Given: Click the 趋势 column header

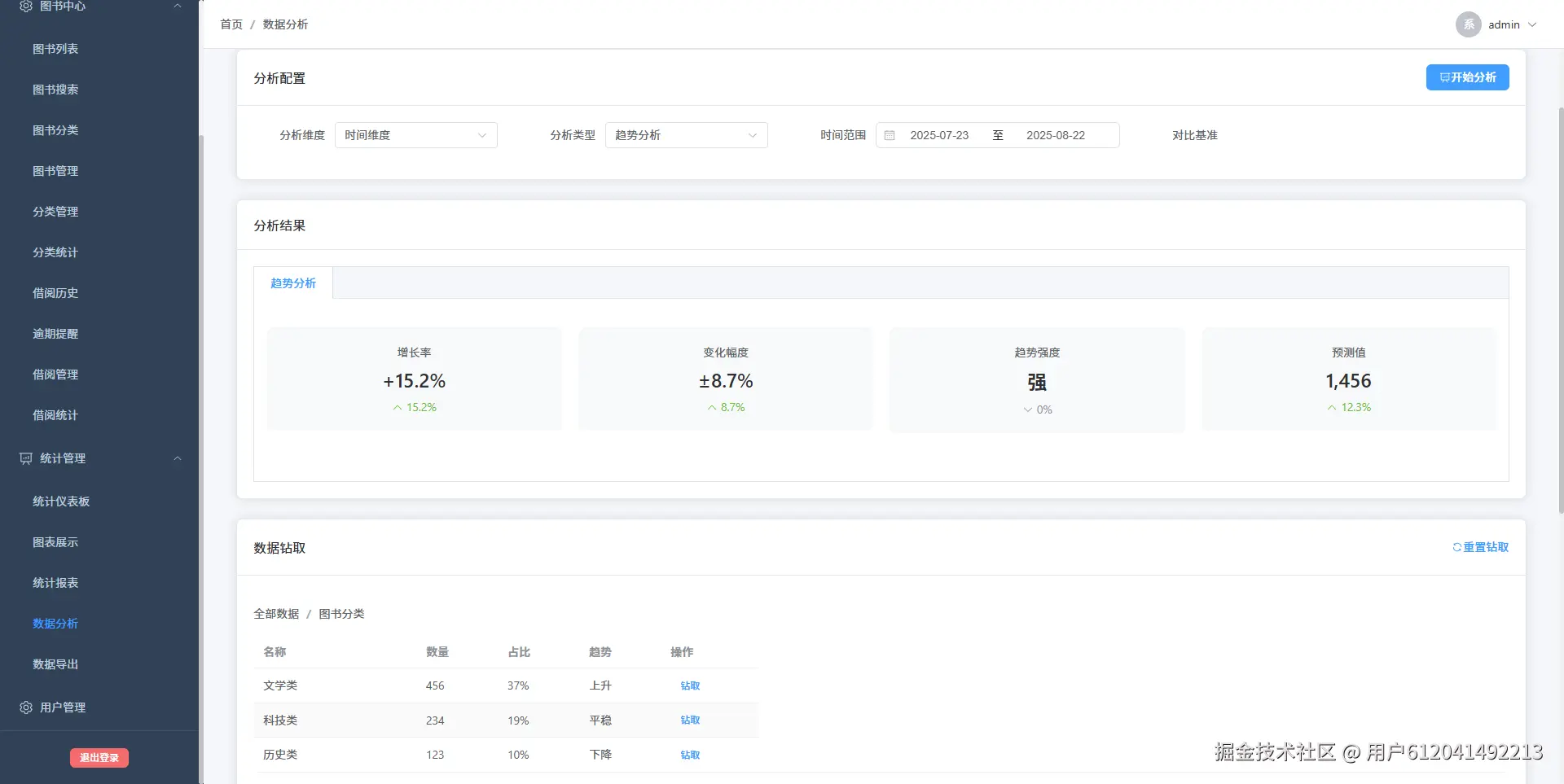Looking at the screenshot, I should point(600,652).
